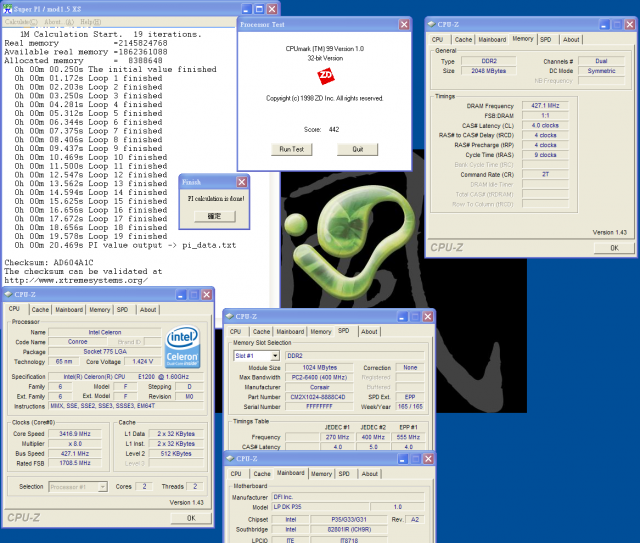Viewport: 640px width, 543px height.
Task: Click the CPU-Z processor window title icon
Action: pyautogui.click(x=8, y=294)
